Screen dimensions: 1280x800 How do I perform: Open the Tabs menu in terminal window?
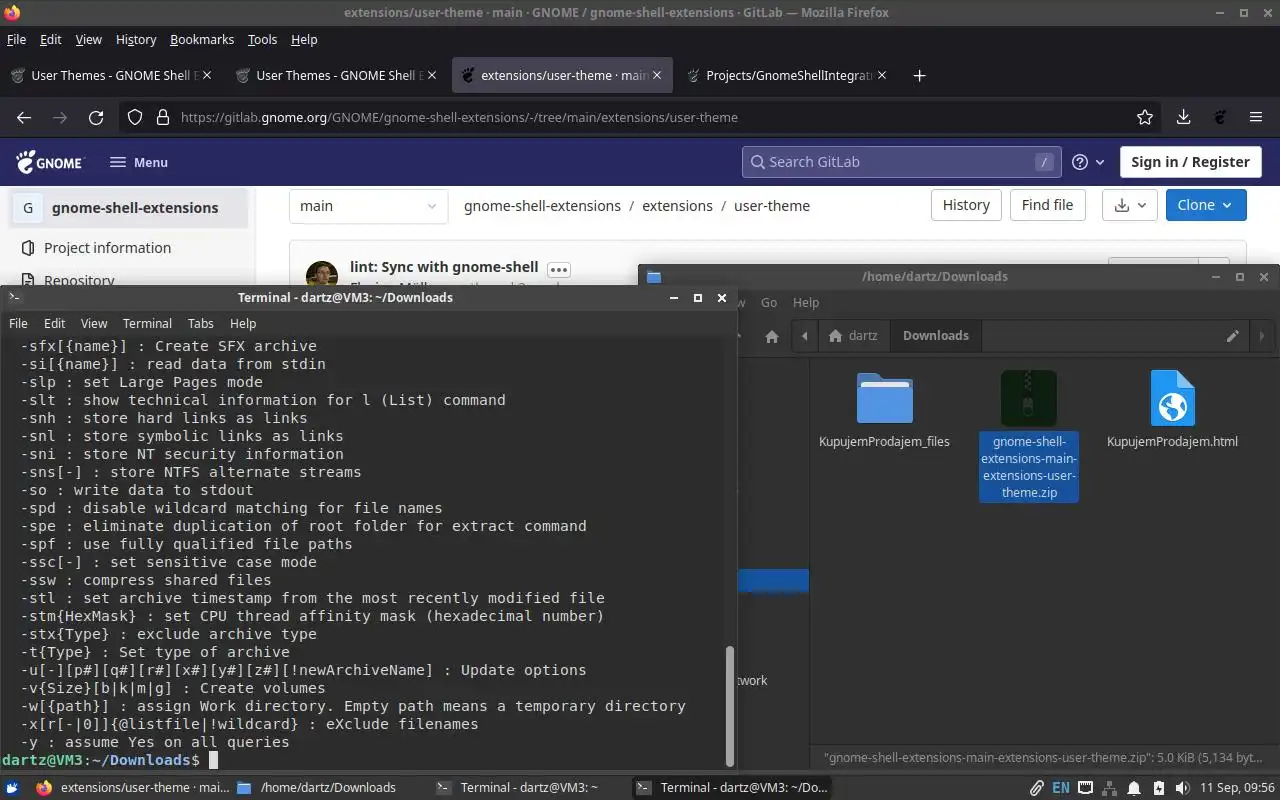pyautogui.click(x=201, y=323)
